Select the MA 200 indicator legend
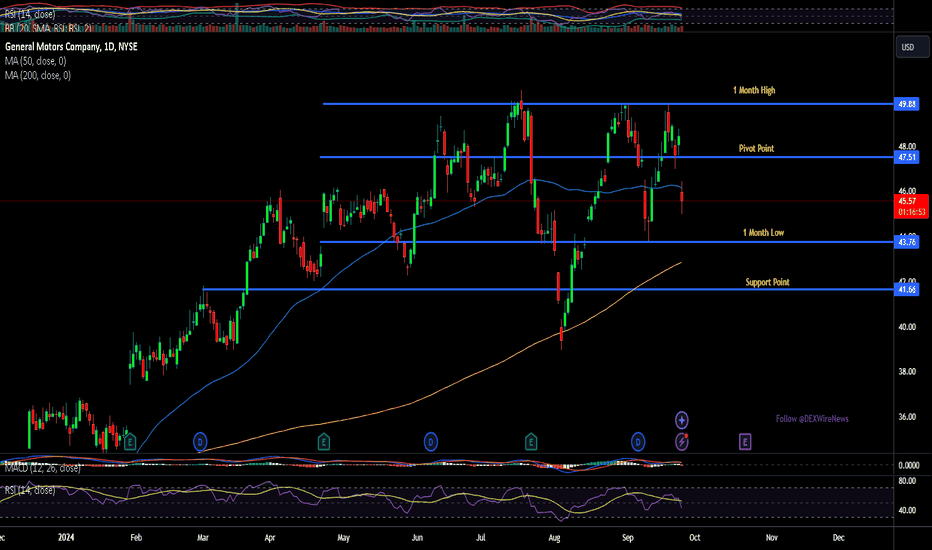Screen dimensions: 932x550 point(37,76)
